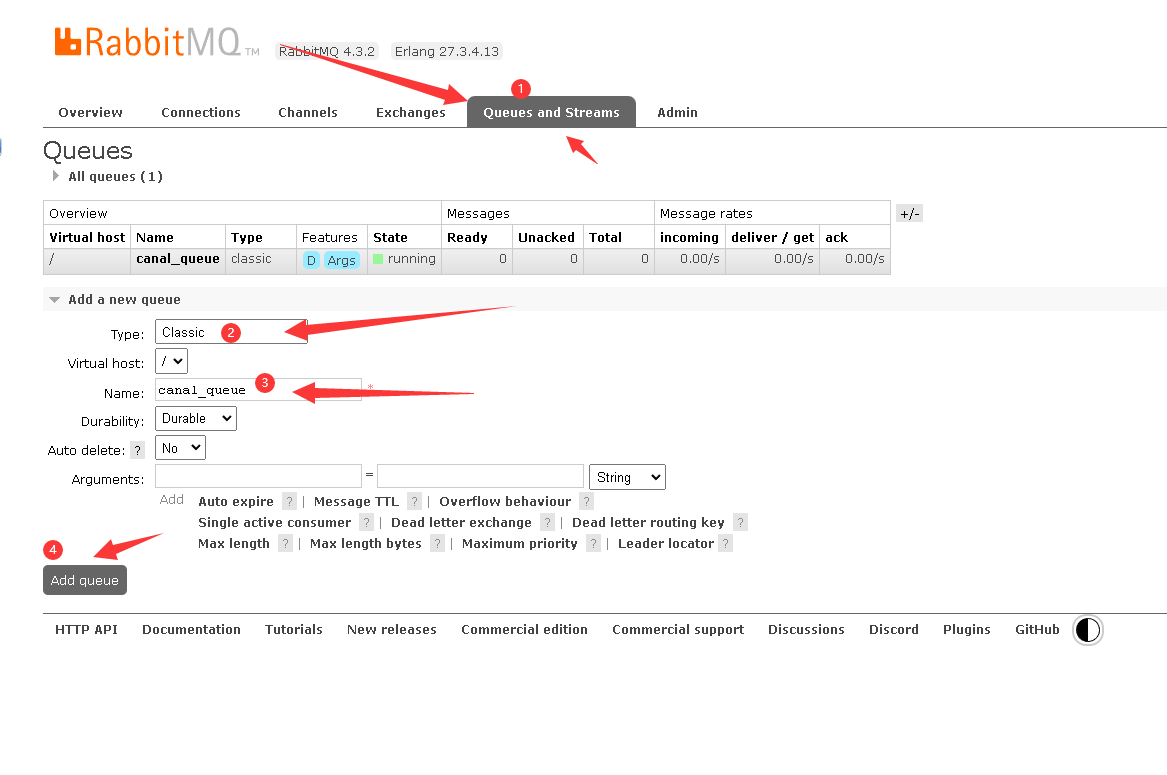Expand the All queues (1) section
Image resolution: width=1167 pixels, height=775 pixels.
click(109, 176)
